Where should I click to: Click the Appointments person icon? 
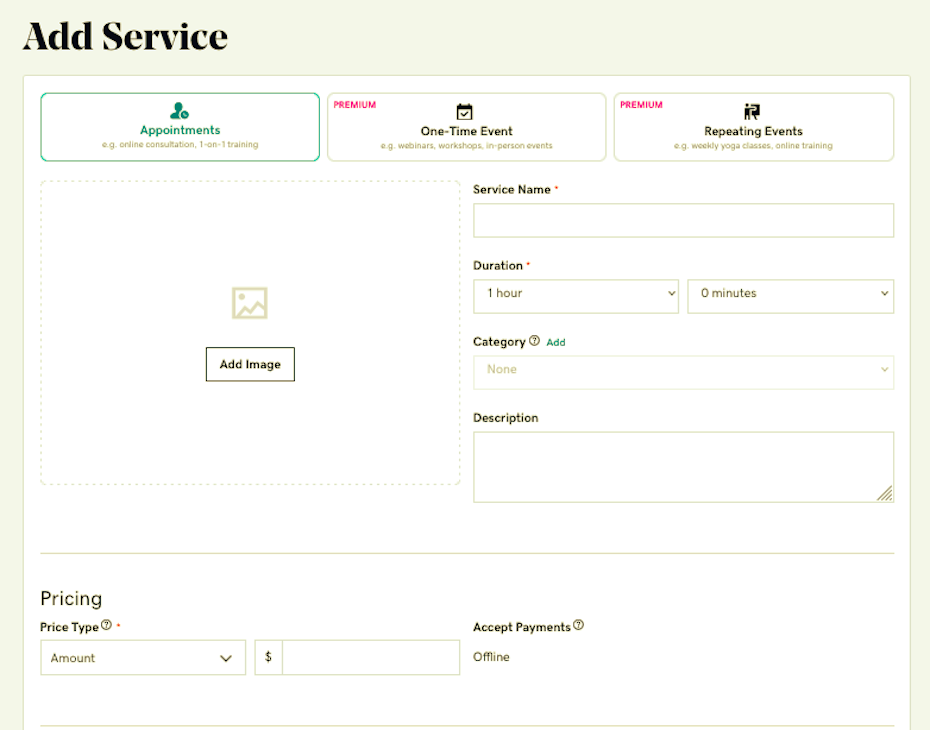click(x=180, y=111)
